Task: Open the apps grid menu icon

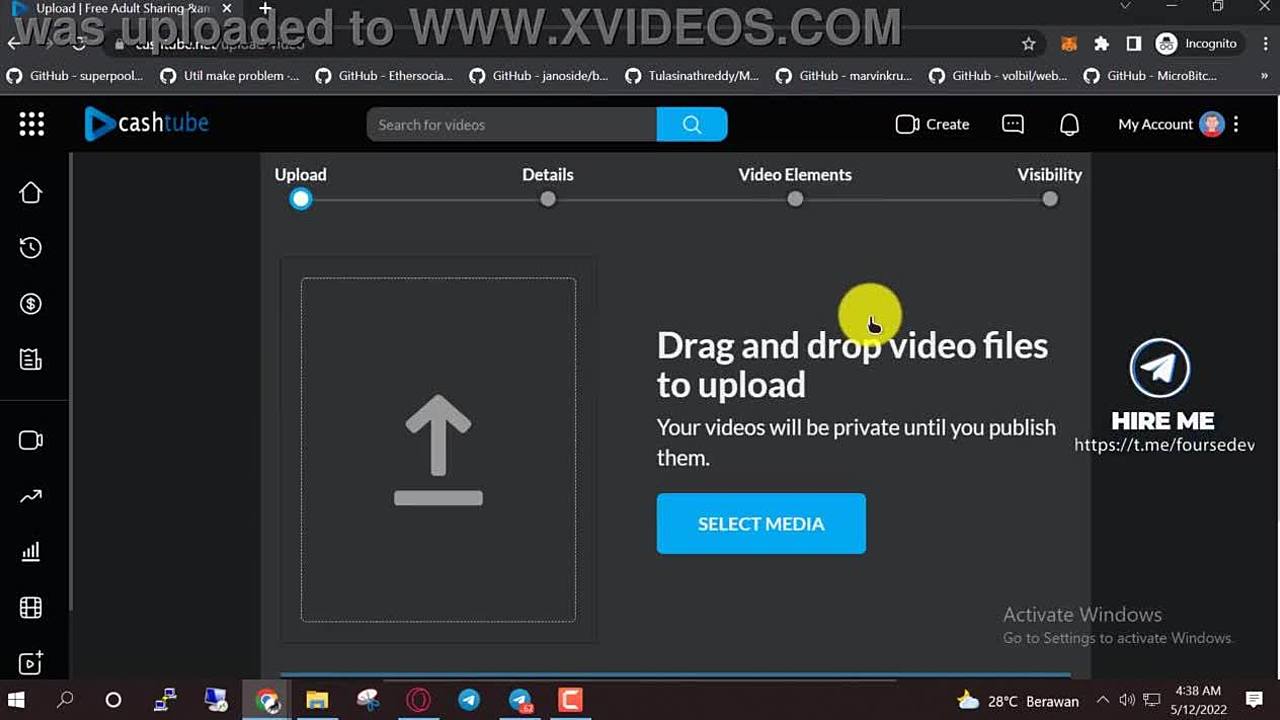Action: [x=31, y=124]
